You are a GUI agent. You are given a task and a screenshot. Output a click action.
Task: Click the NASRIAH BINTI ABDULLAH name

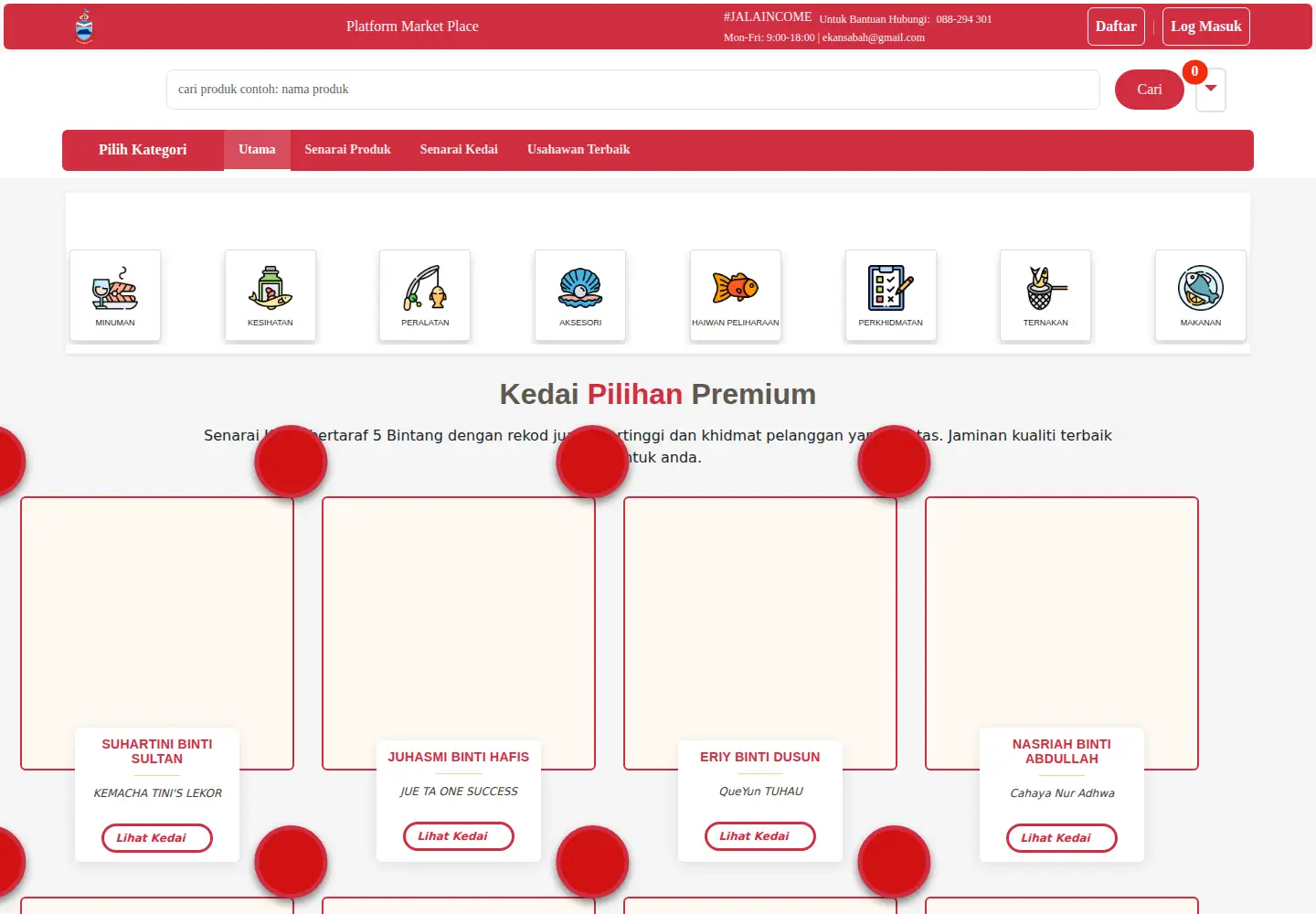pos(1062,751)
